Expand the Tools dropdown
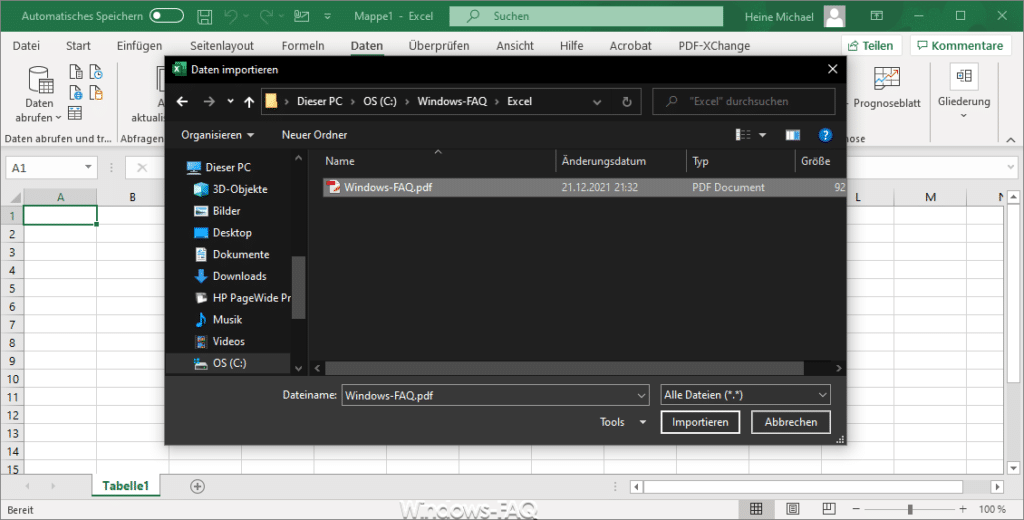 point(622,422)
